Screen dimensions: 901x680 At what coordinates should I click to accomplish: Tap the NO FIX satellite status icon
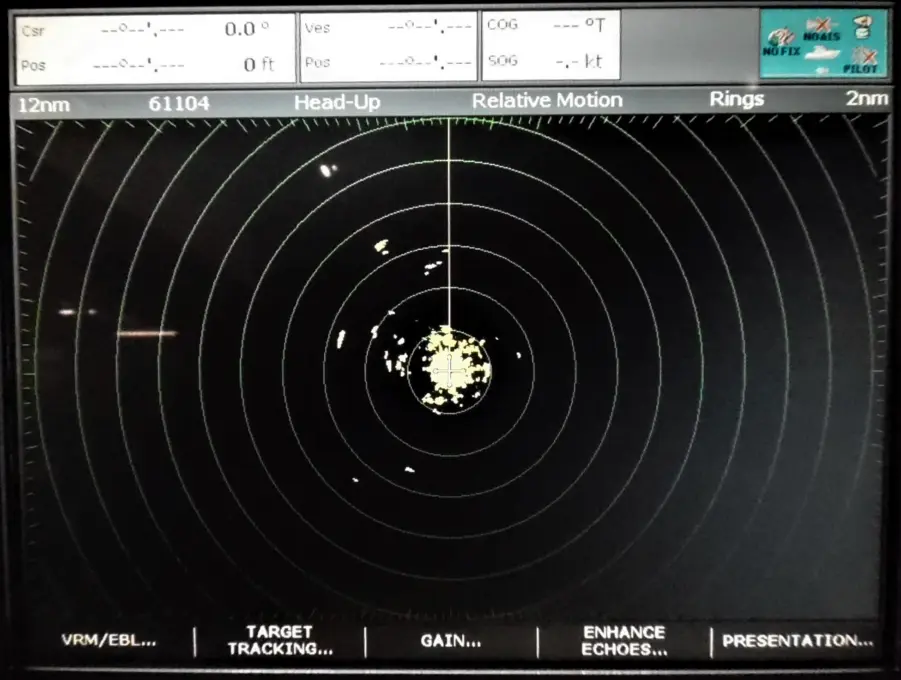(x=781, y=43)
